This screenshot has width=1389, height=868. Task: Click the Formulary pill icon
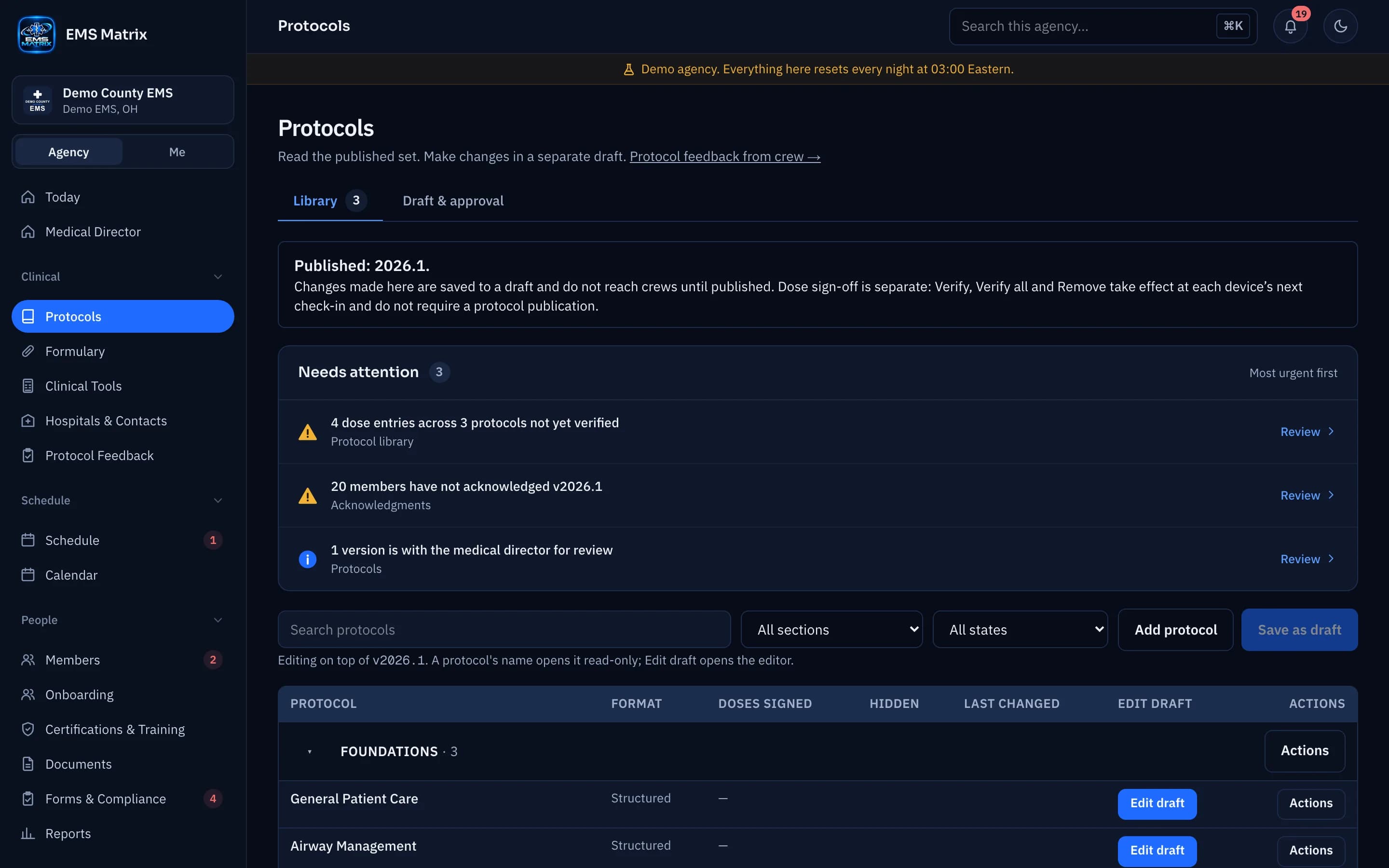(28, 352)
